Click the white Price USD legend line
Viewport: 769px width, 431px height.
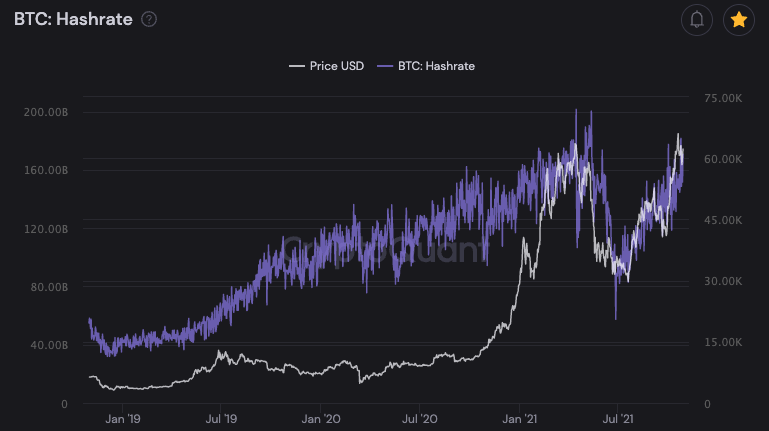(297, 66)
